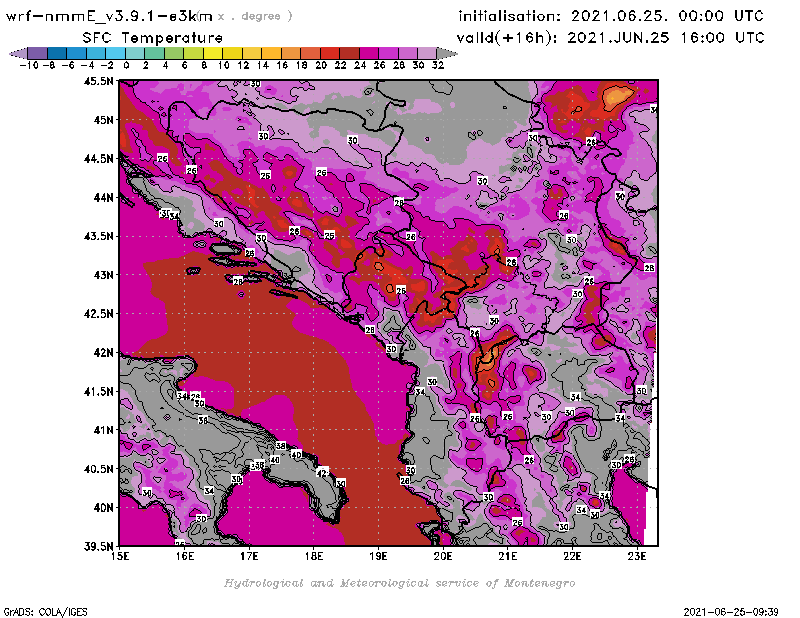Click the legend tick label '-10'
Viewport: 800px width, 618px height.
point(29,65)
